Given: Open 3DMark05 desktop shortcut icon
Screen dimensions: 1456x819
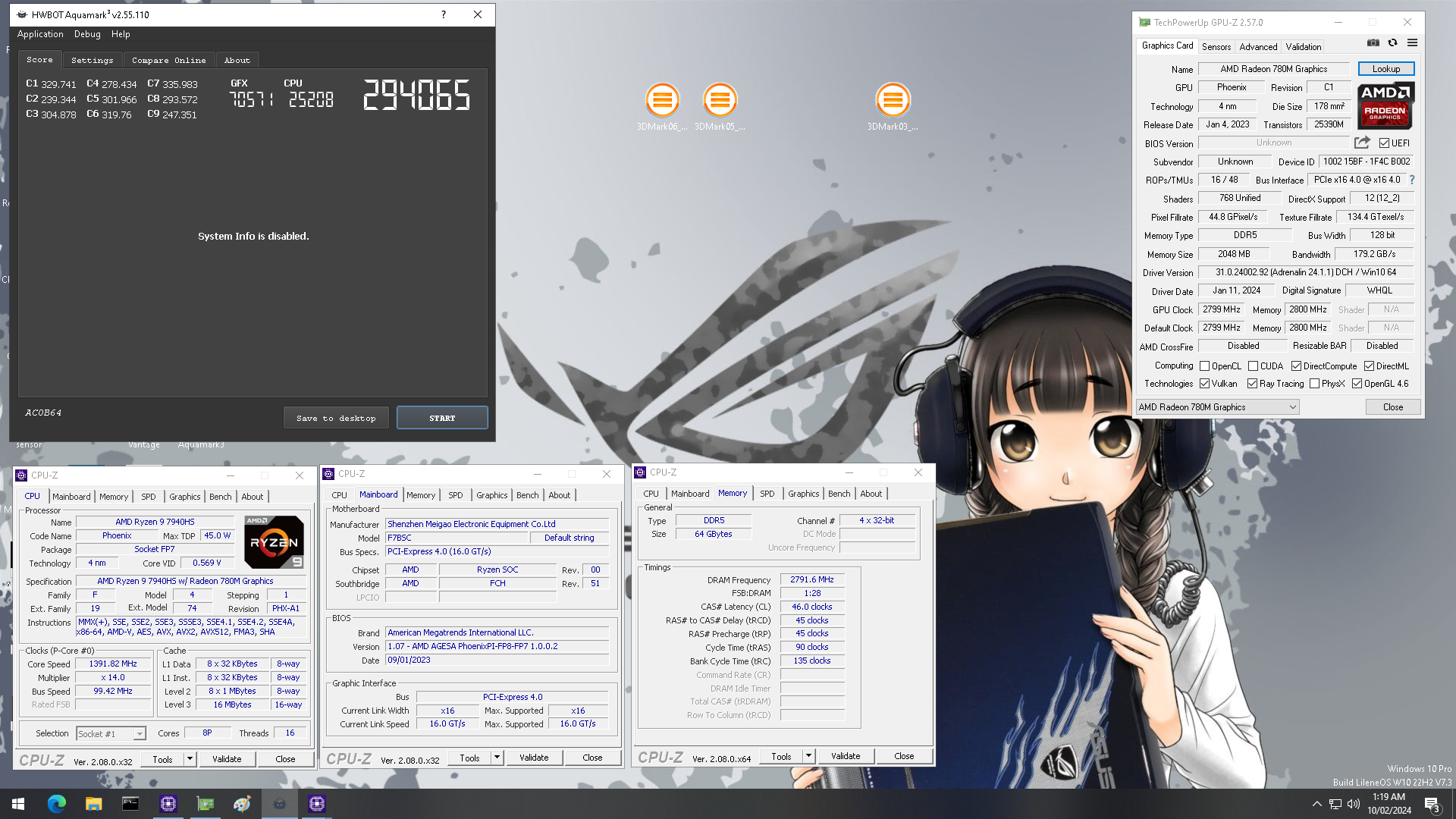Looking at the screenshot, I should tap(720, 100).
